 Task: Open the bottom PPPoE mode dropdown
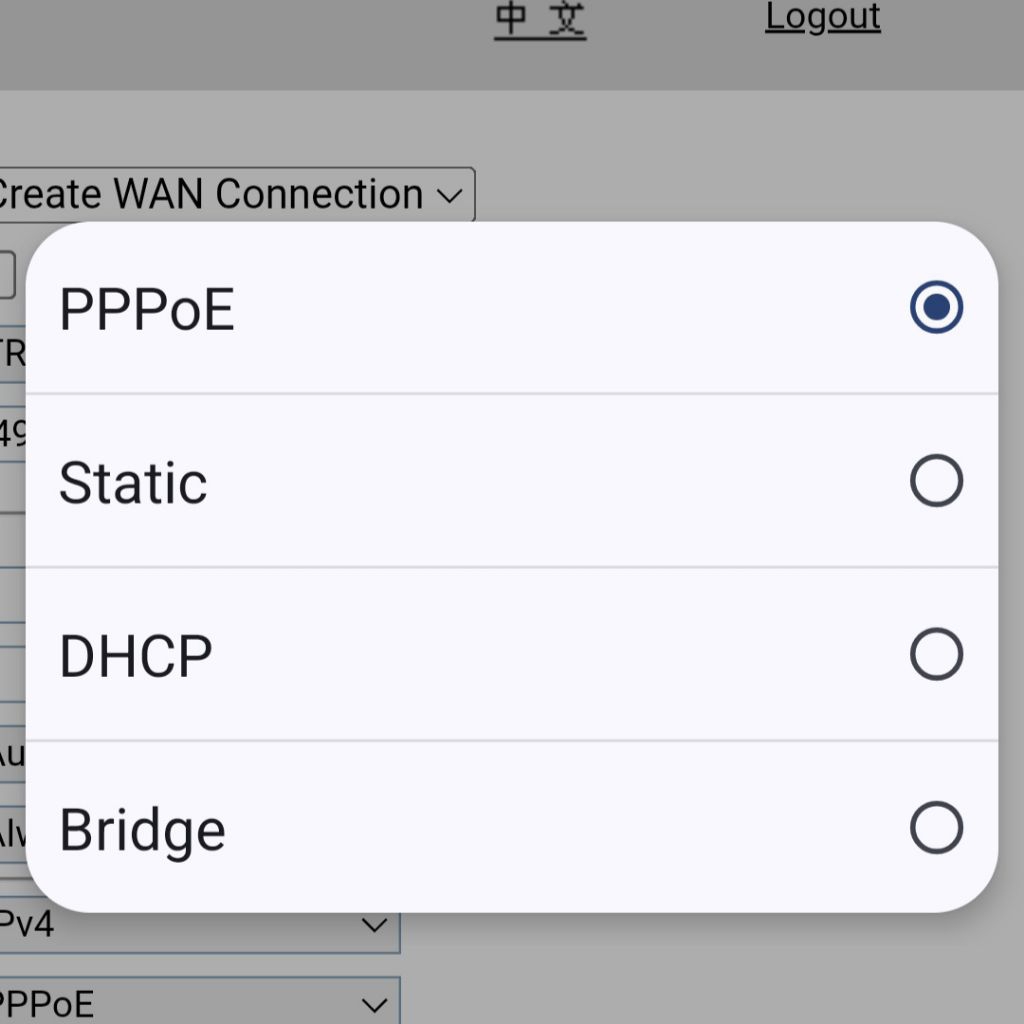click(x=190, y=1003)
